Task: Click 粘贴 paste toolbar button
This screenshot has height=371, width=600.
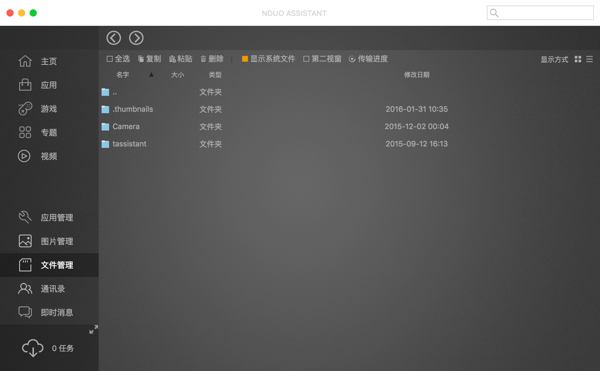Action: click(x=181, y=59)
